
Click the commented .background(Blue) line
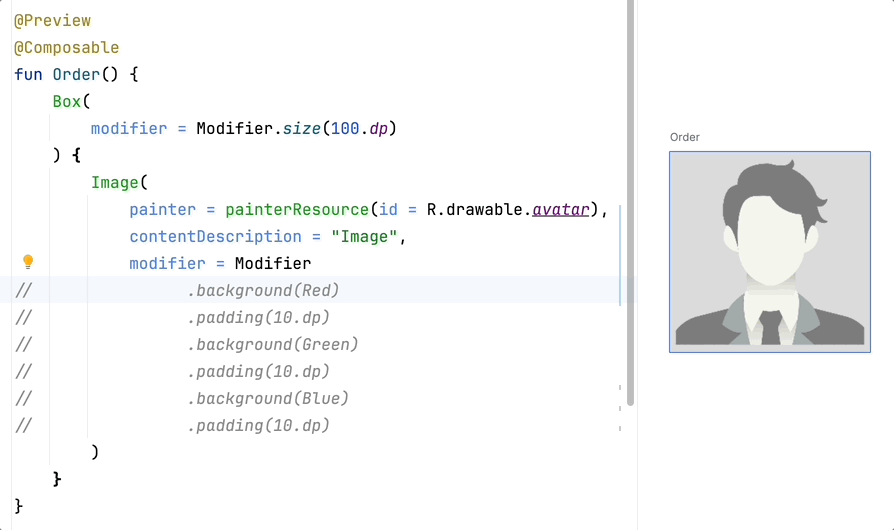[267, 398]
